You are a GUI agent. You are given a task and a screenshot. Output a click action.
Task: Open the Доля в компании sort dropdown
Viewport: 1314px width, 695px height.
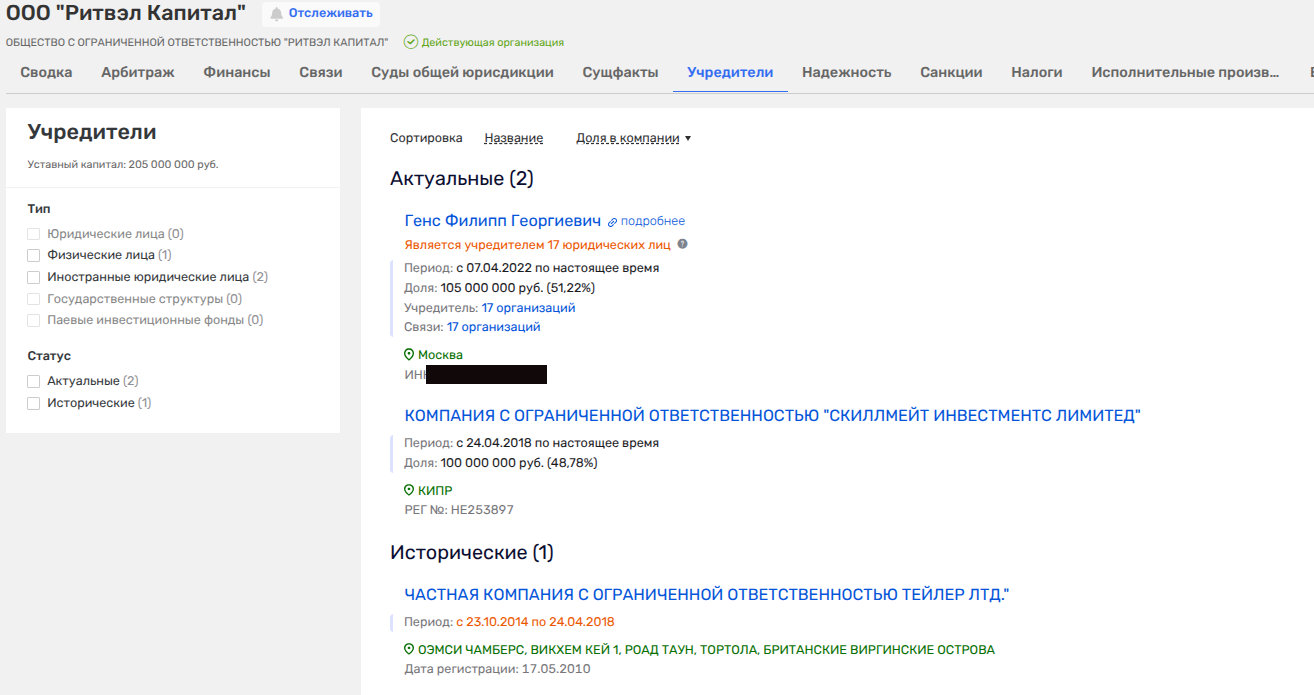[x=633, y=139]
